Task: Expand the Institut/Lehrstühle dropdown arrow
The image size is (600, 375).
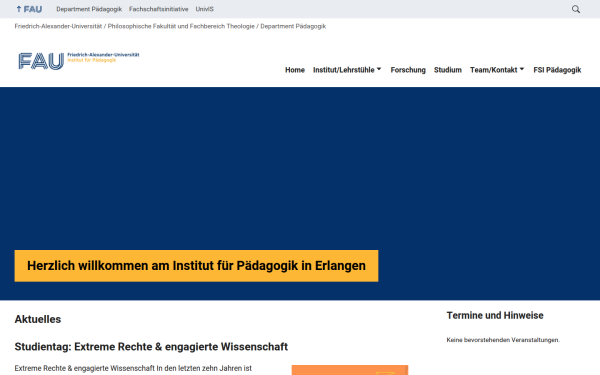Action: coord(379,69)
